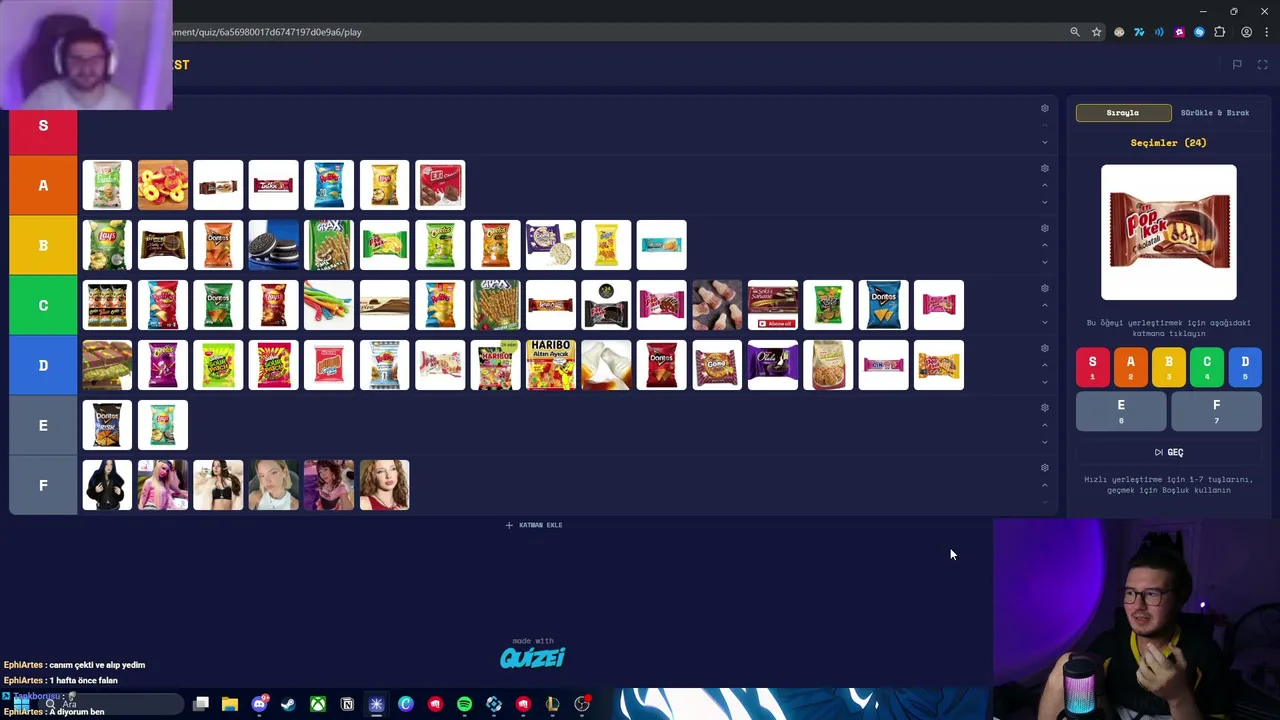Open Steam from the taskbar
The width and height of the screenshot is (1280, 720).
tap(288, 704)
